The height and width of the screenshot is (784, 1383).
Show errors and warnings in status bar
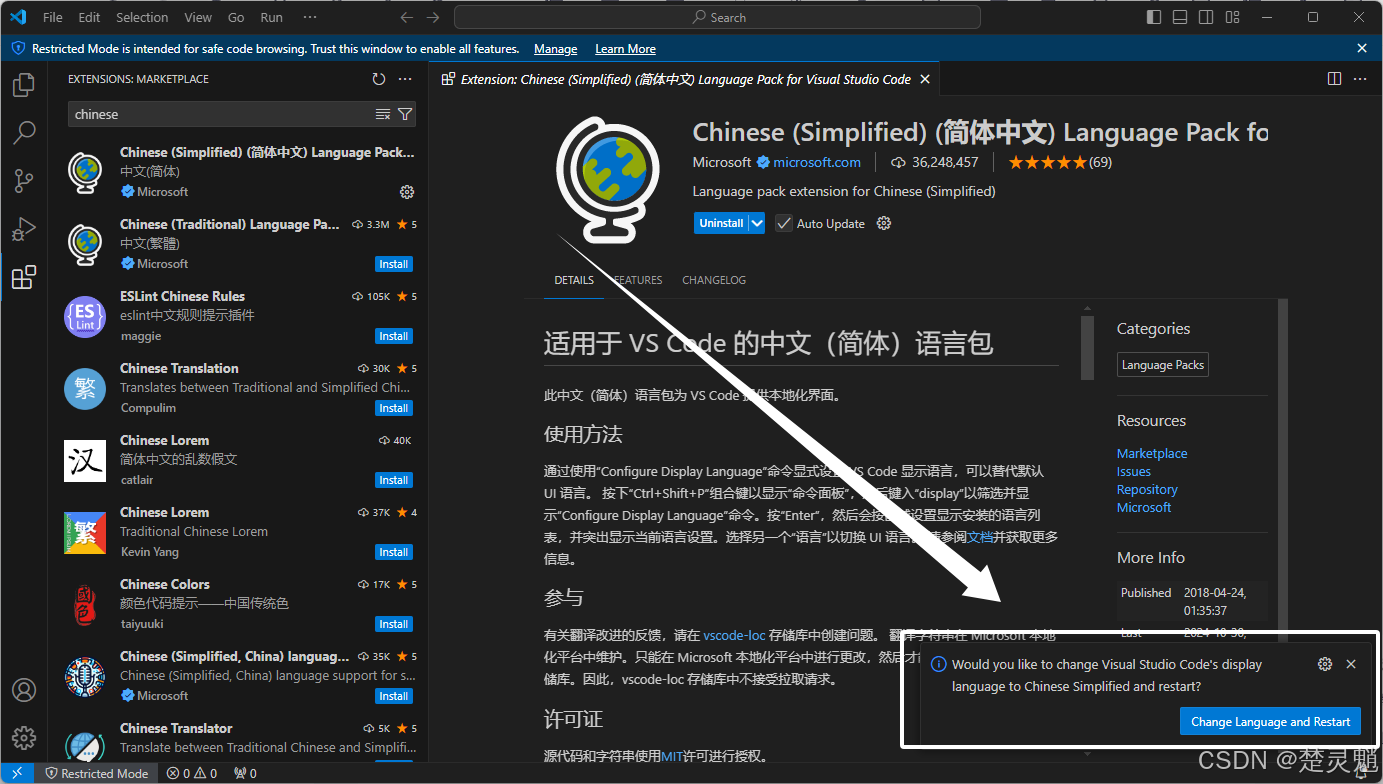pos(192,773)
